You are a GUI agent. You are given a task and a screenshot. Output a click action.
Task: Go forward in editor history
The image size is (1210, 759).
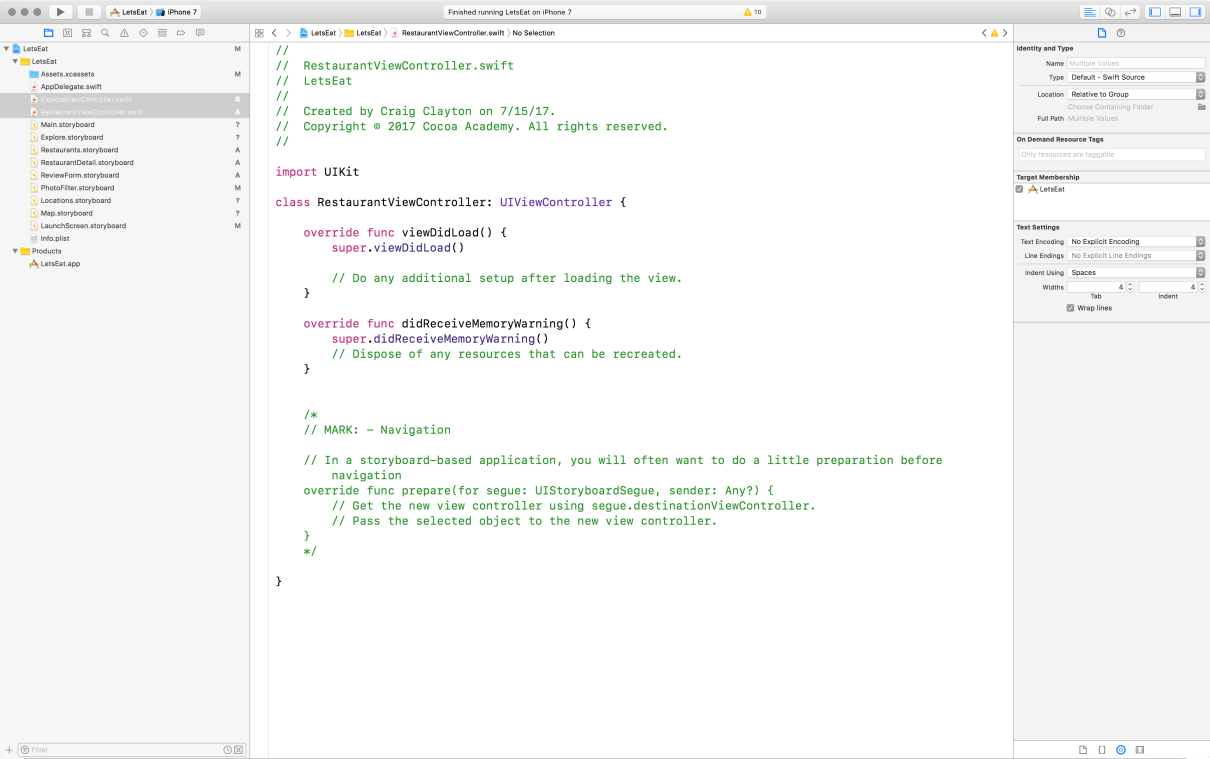[288, 33]
